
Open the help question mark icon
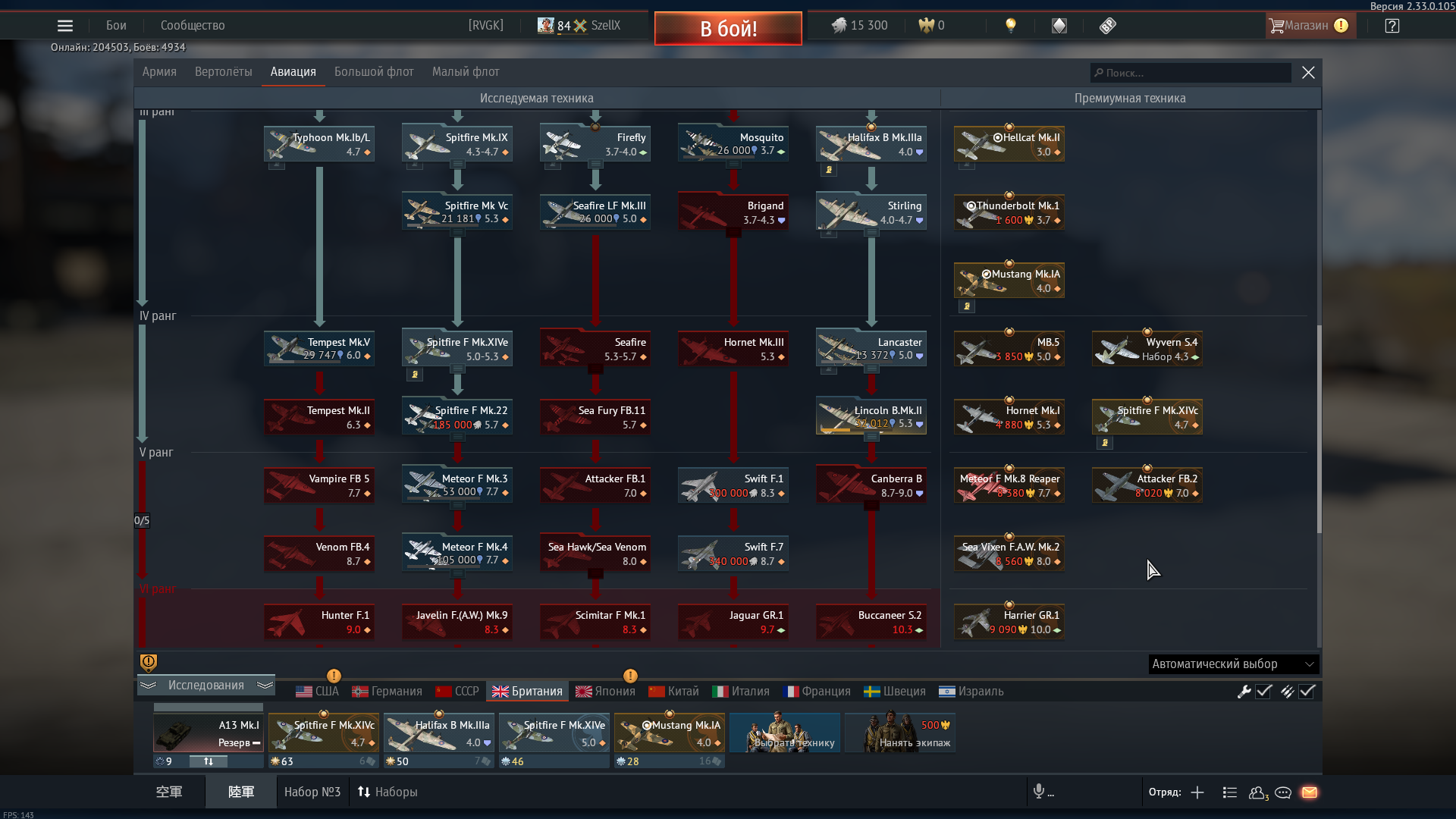1392,26
